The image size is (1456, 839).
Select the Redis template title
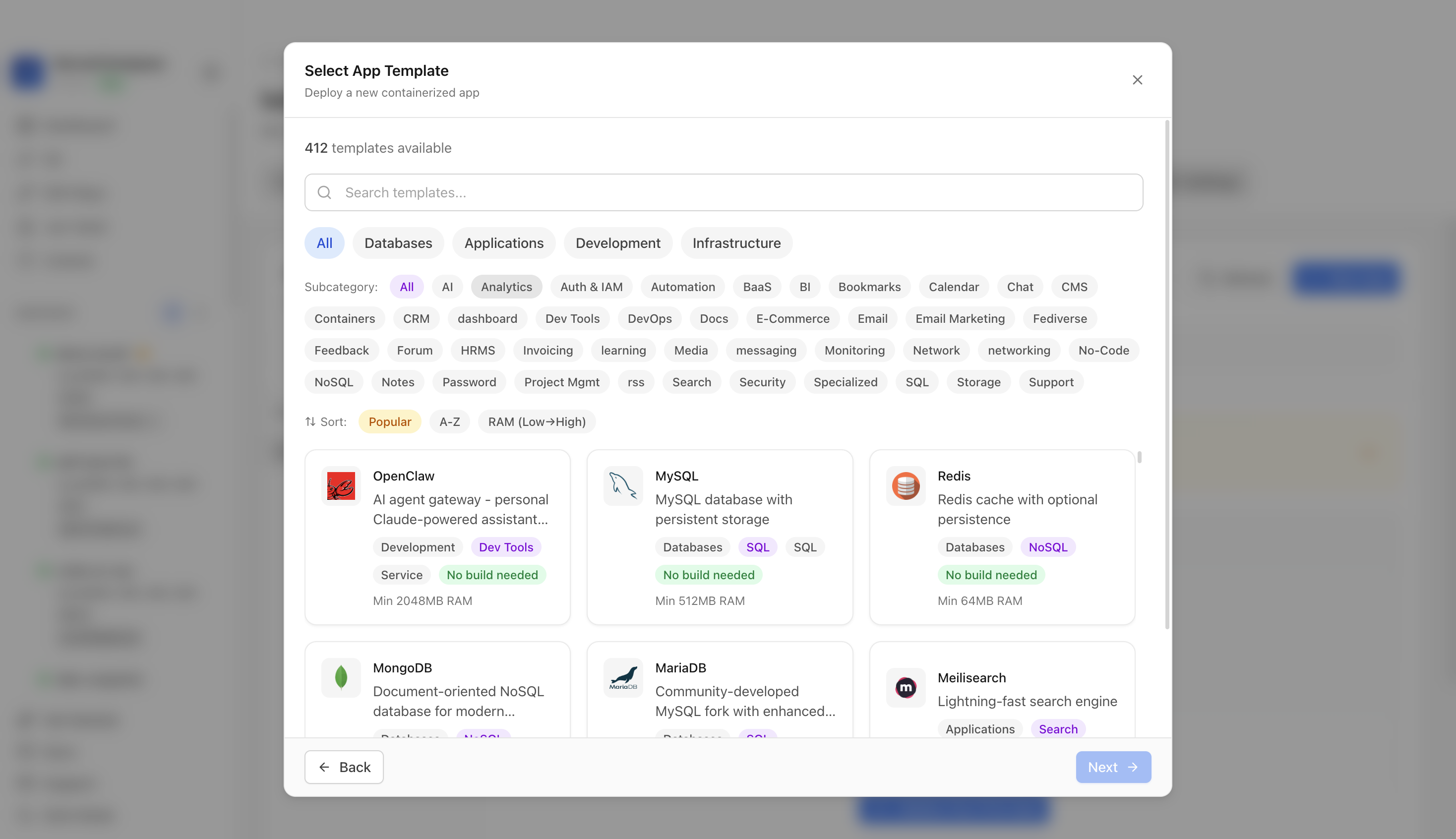pos(954,476)
